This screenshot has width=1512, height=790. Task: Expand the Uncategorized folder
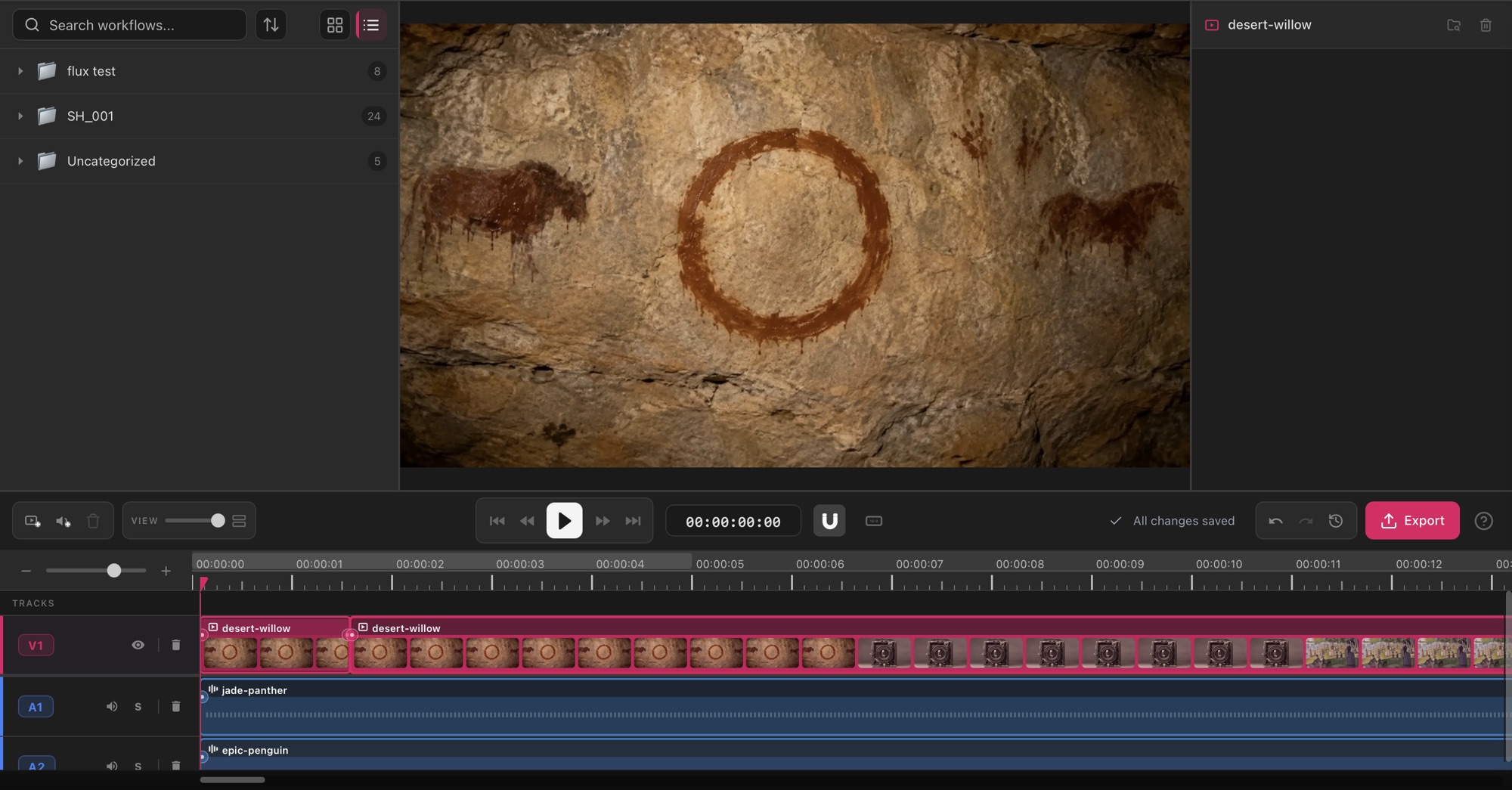pos(20,161)
